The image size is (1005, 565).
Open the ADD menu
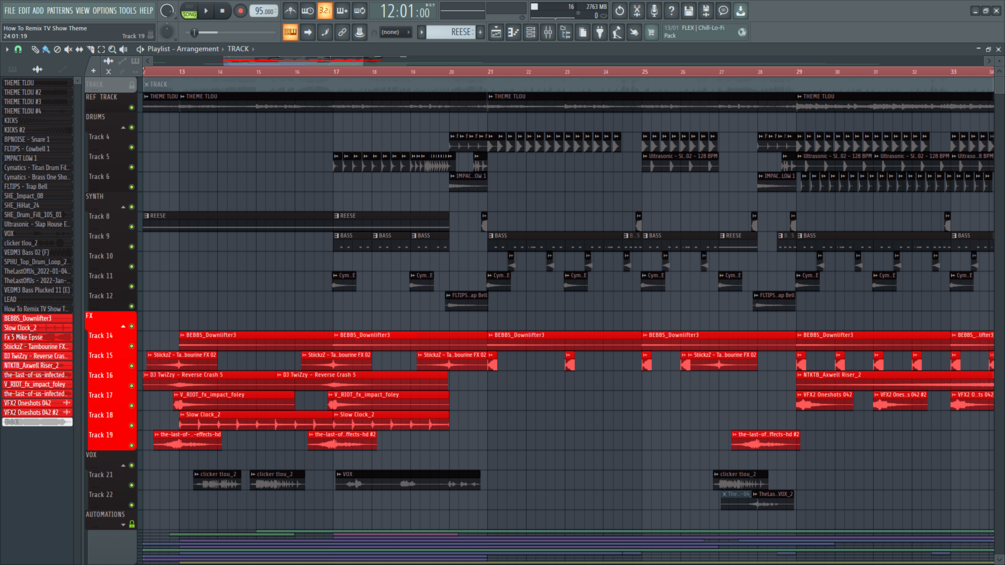point(38,11)
